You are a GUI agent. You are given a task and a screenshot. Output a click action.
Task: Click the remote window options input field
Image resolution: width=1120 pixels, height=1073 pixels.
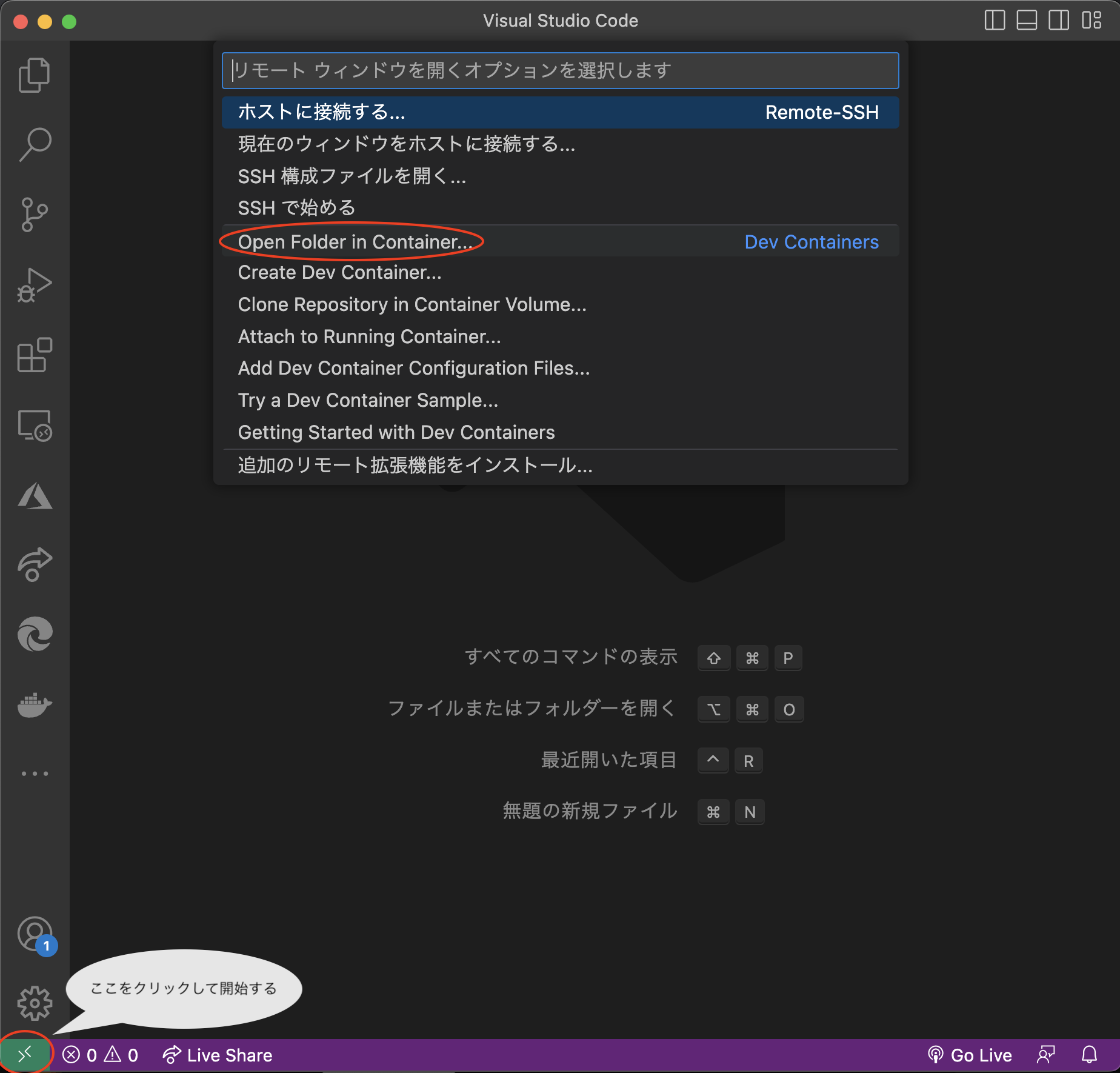(559, 70)
